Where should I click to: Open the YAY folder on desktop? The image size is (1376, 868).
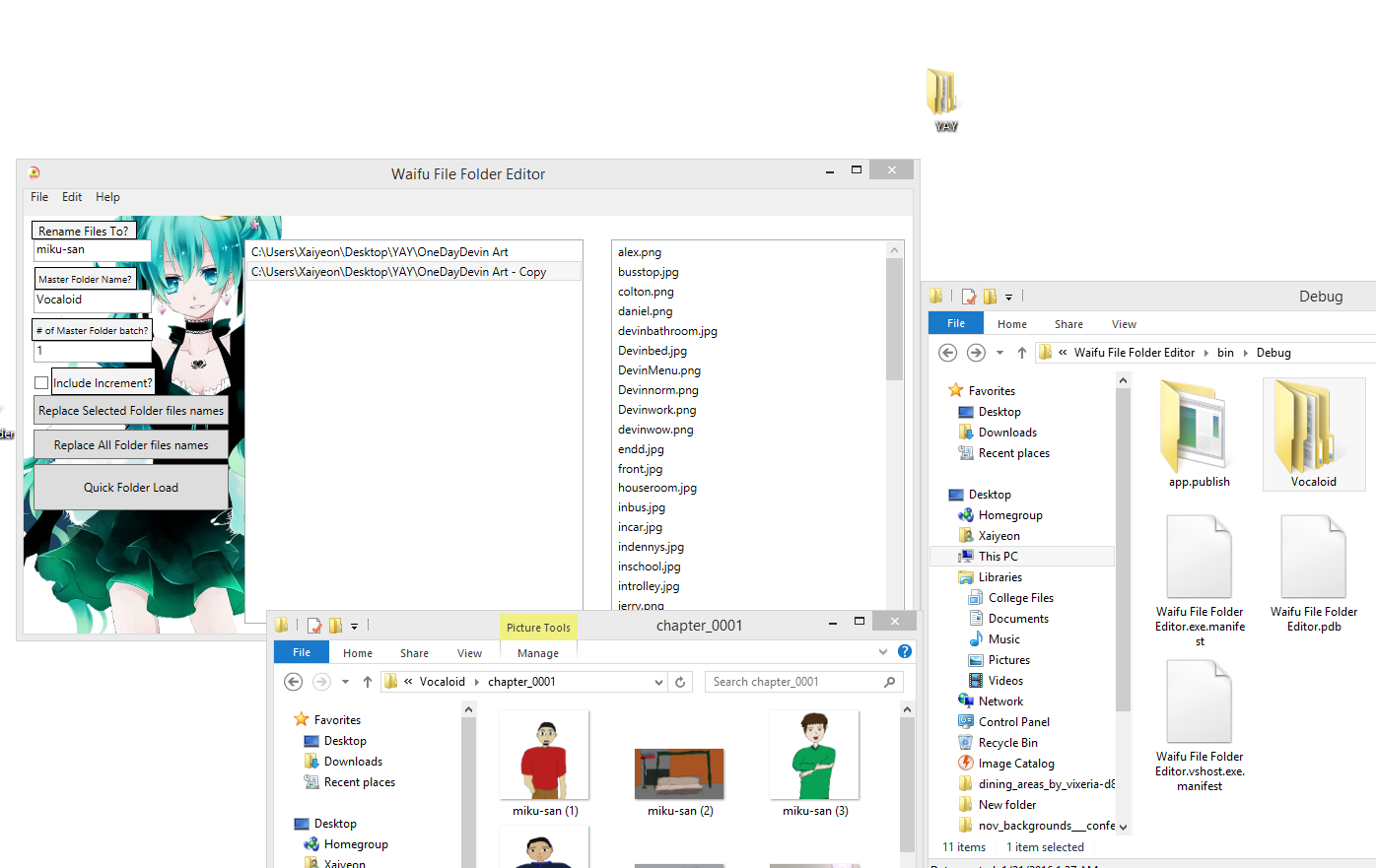[943, 100]
